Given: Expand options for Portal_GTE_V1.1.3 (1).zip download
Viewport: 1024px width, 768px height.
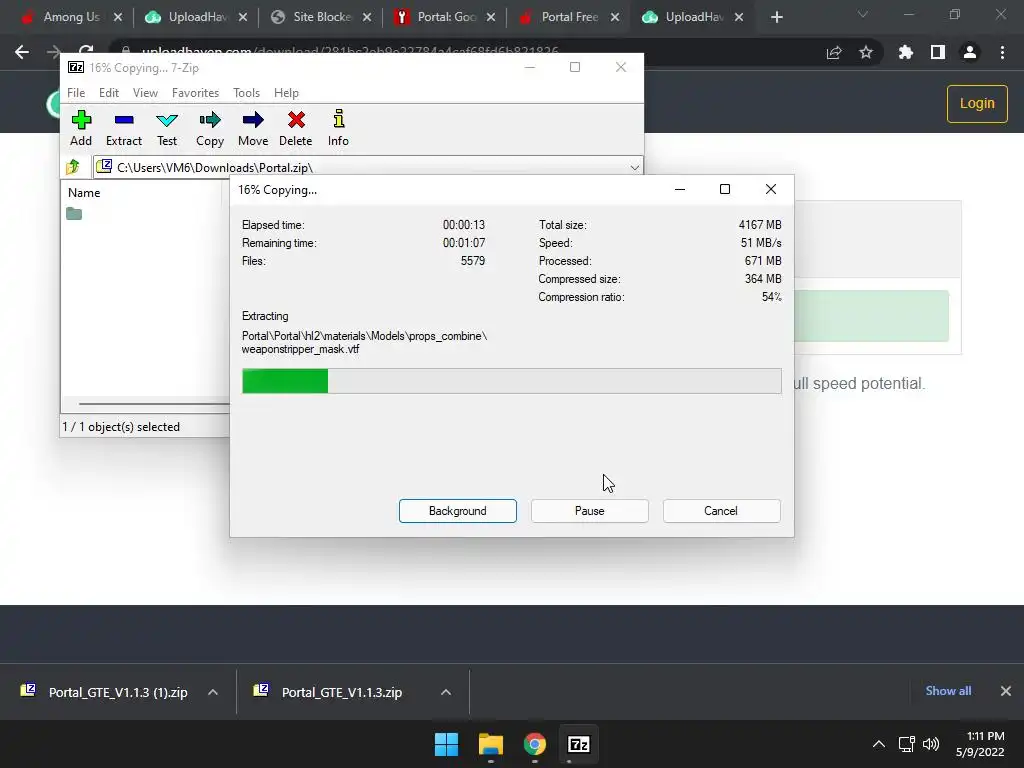Looking at the screenshot, I should tap(213, 692).
